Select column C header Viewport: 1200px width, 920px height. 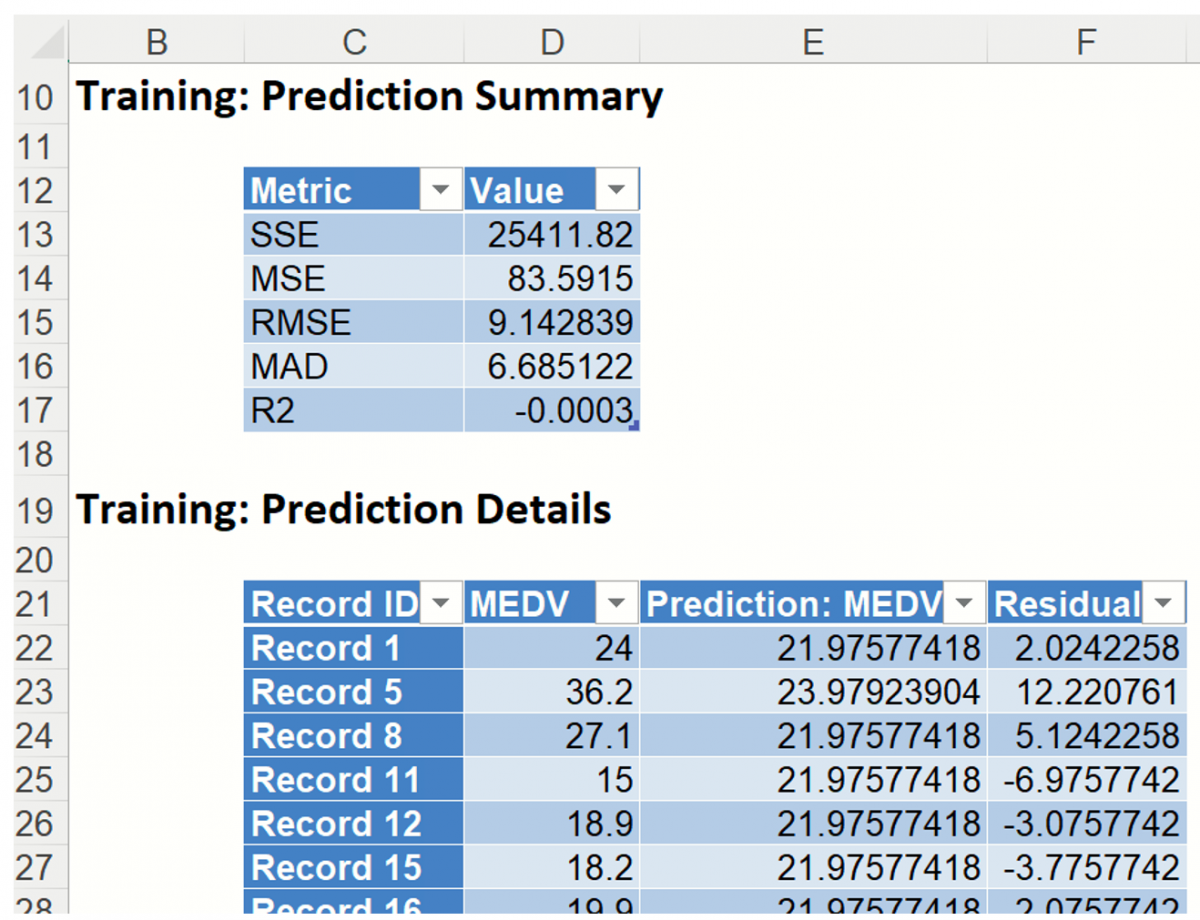tap(354, 41)
